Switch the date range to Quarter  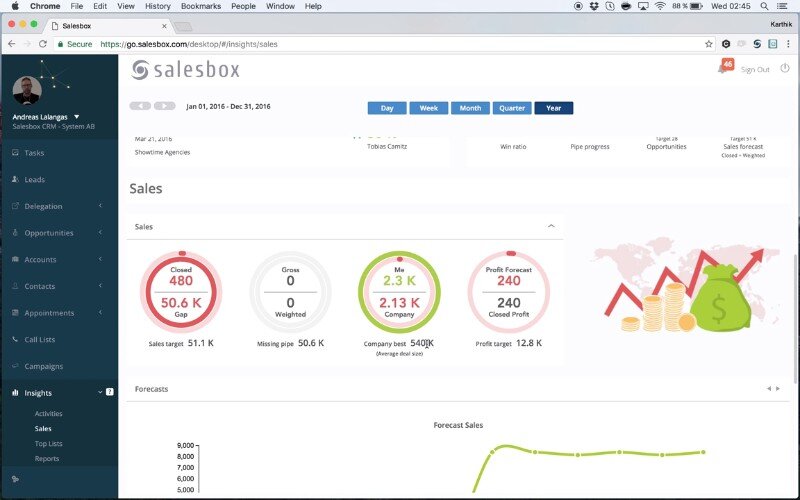pos(512,108)
